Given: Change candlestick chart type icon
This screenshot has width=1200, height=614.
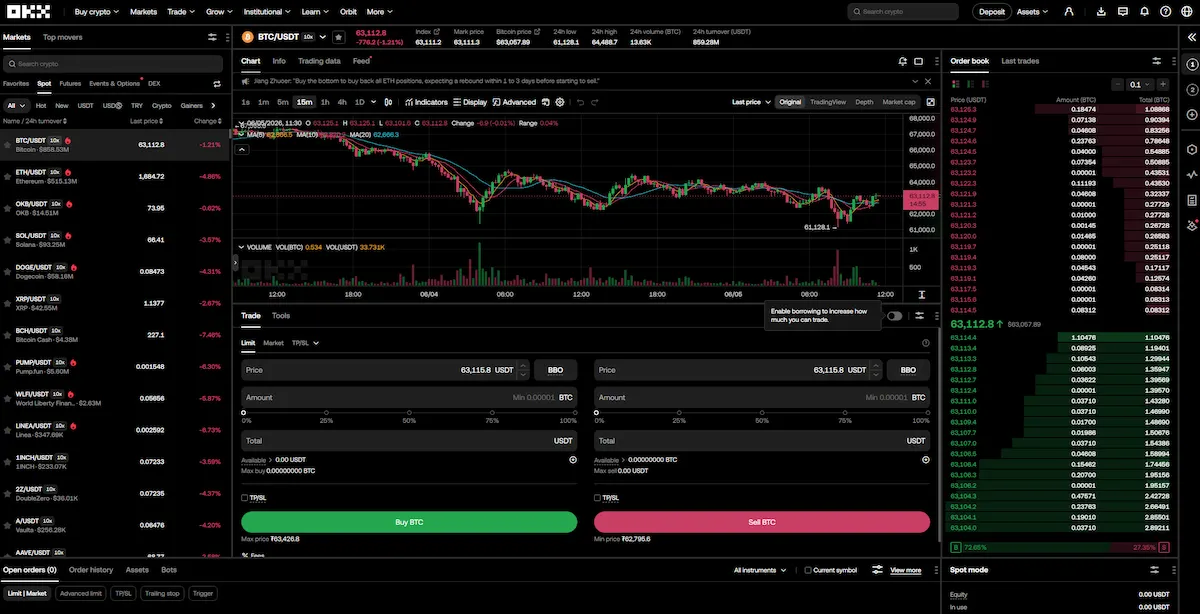Looking at the screenshot, I should click(x=390, y=102).
